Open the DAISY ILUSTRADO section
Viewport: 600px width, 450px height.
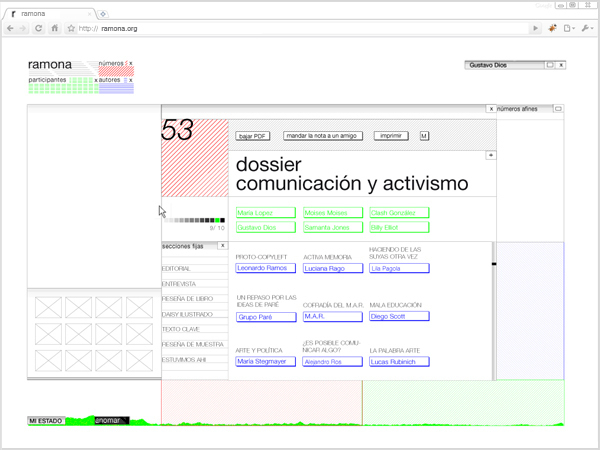coord(187,315)
